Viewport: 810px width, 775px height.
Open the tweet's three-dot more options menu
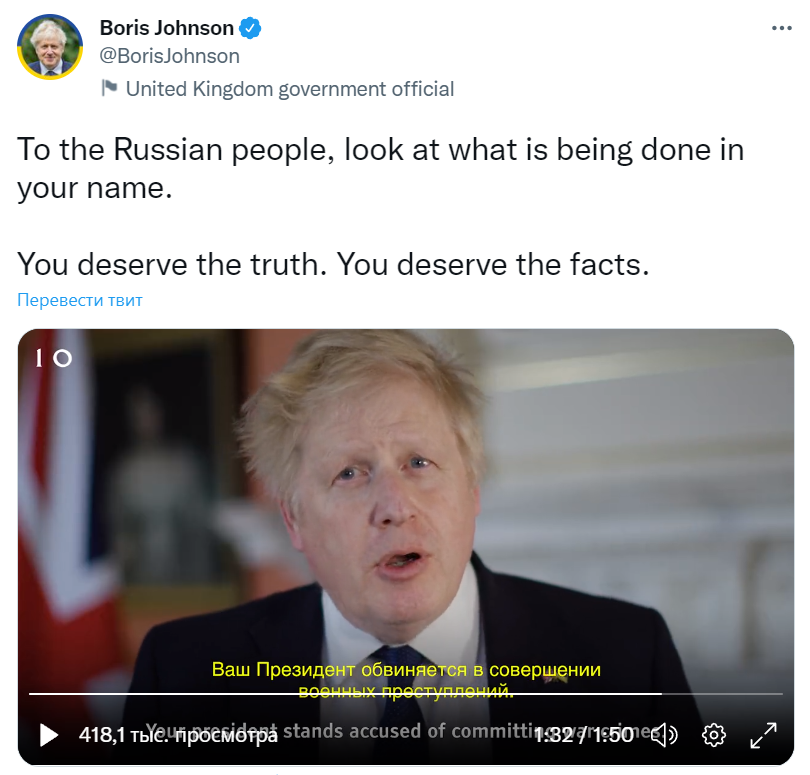(782, 28)
